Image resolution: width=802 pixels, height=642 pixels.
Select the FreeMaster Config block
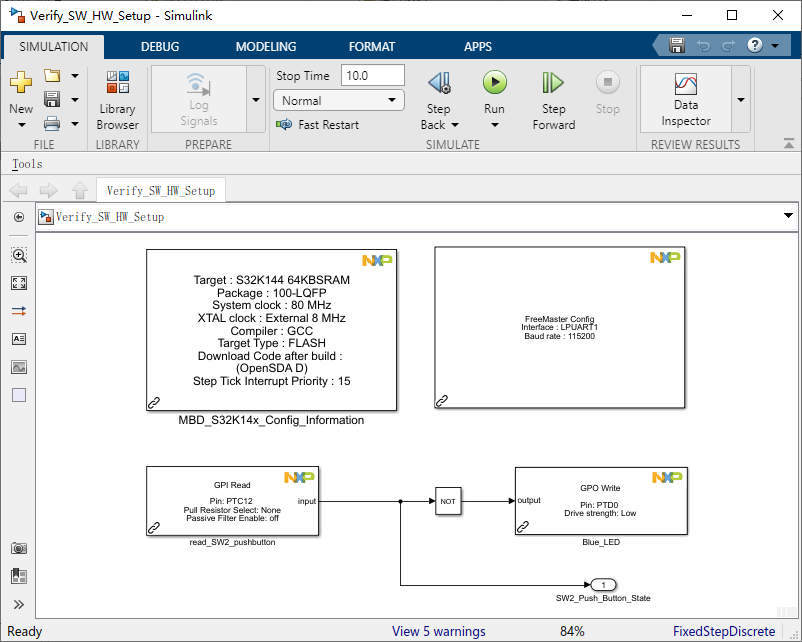[560, 327]
